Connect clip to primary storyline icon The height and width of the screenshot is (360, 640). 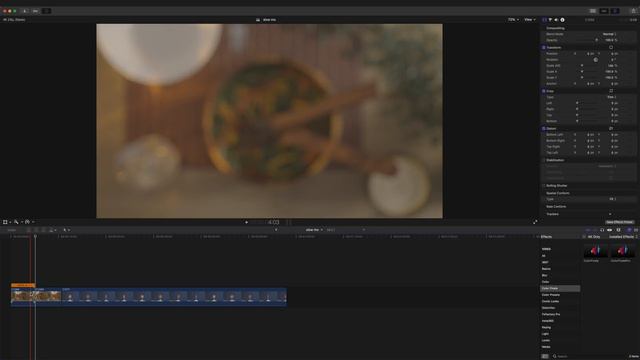[29, 230]
